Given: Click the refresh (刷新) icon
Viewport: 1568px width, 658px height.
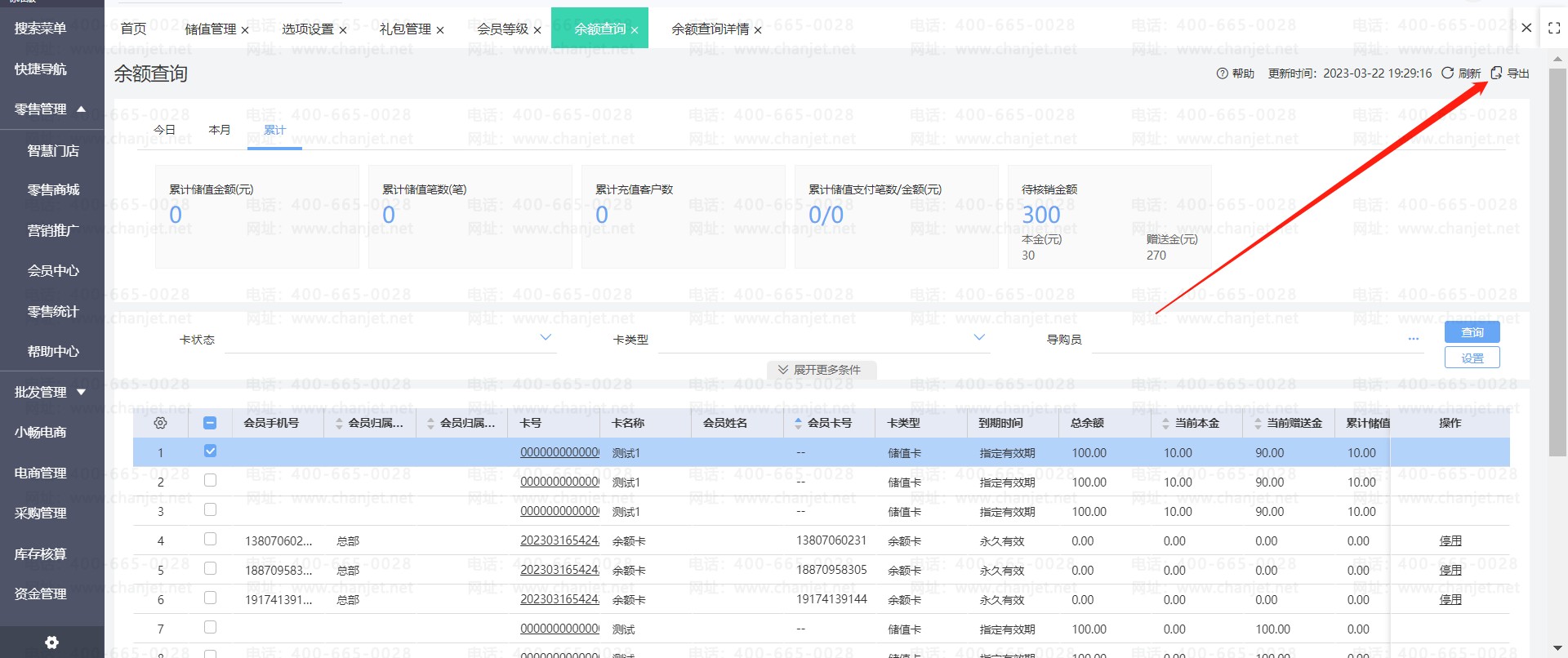Looking at the screenshot, I should 1447,73.
